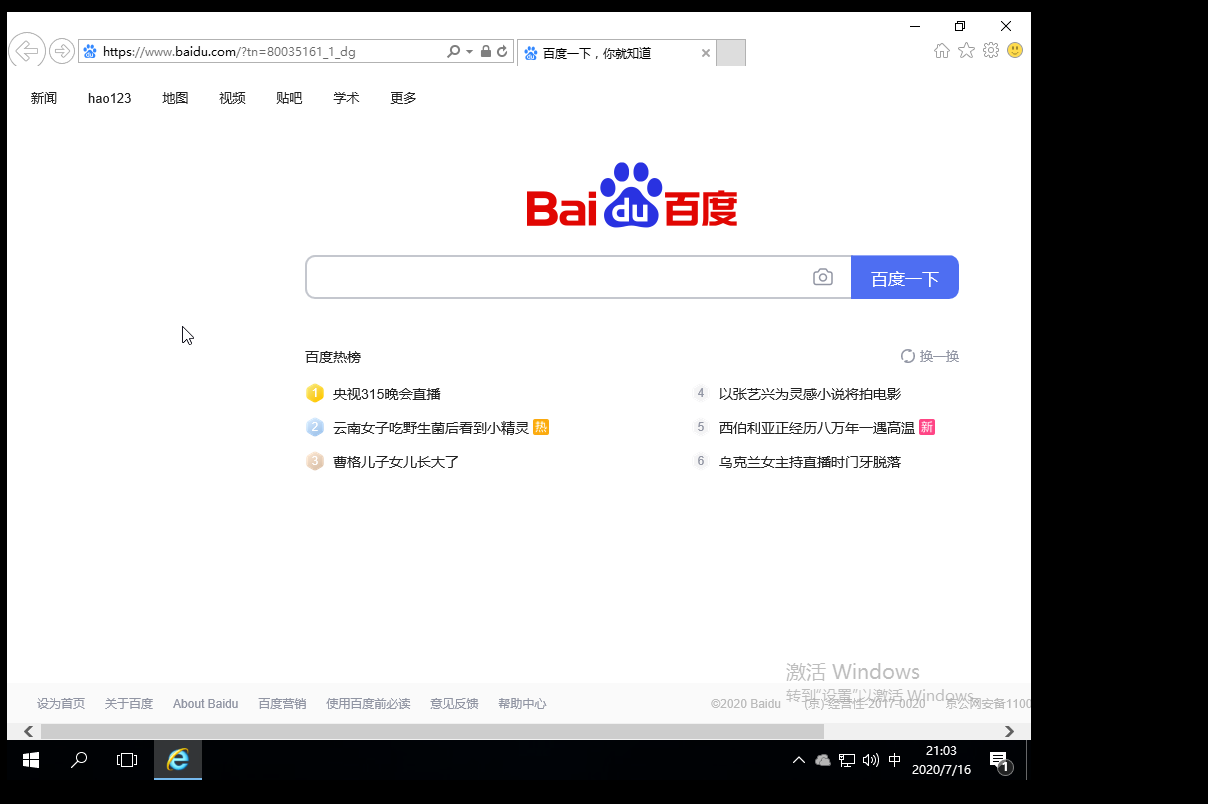Image resolution: width=1208 pixels, height=804 pixels.
Task: Open Task View from the taskbar
Action: point(127,760)
